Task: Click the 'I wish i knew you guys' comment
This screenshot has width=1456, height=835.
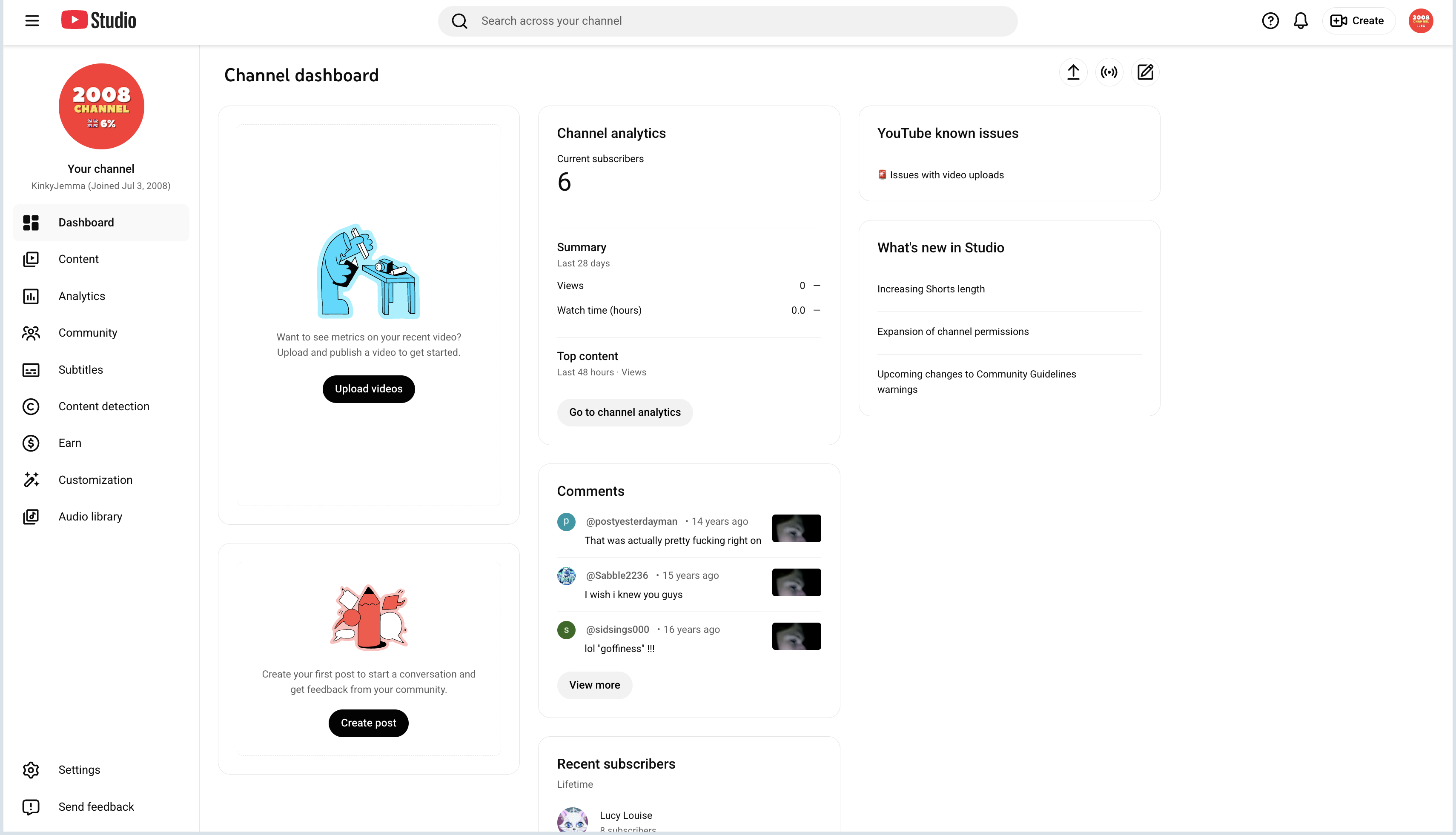Action: tap(633, 595)
